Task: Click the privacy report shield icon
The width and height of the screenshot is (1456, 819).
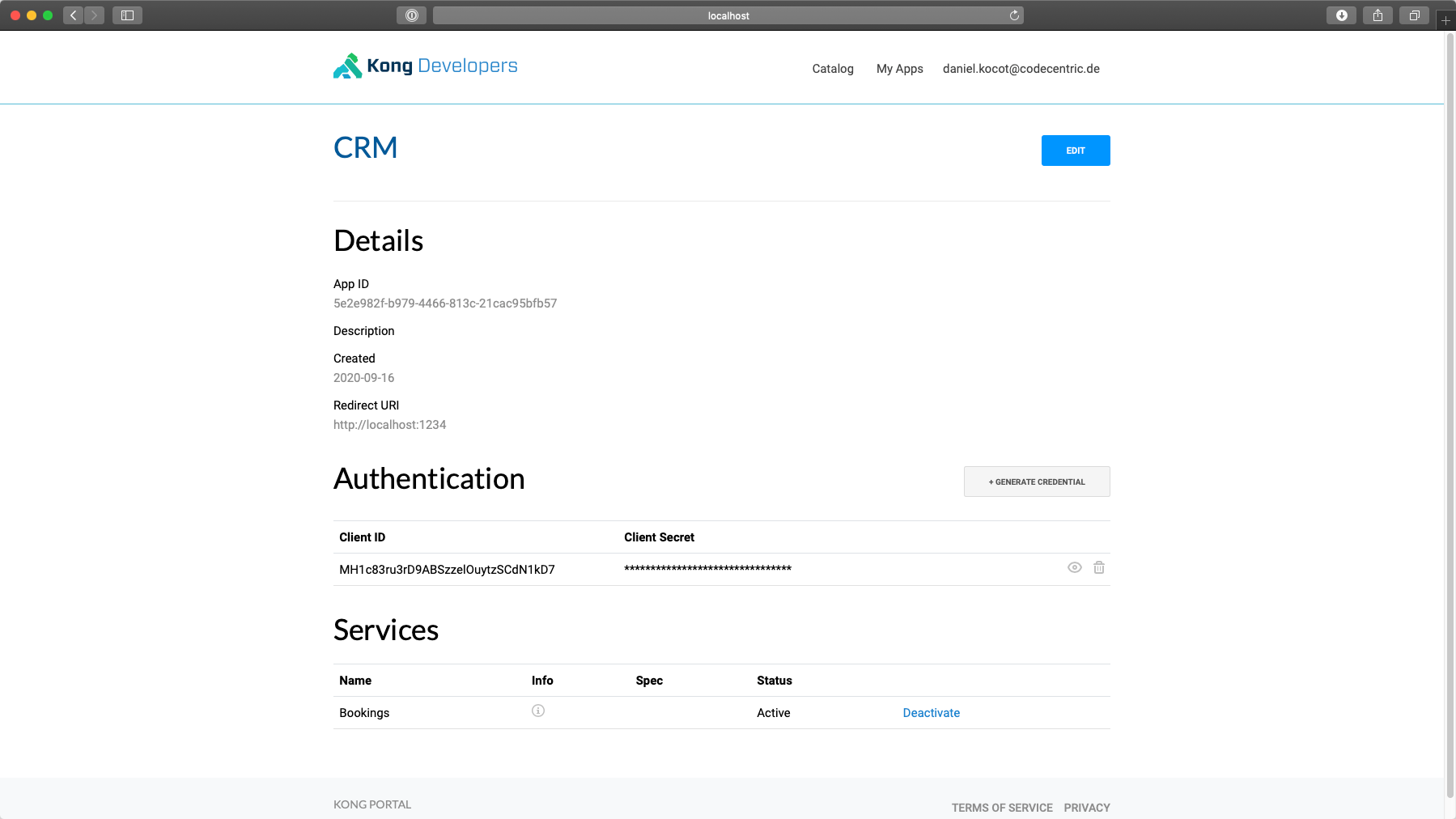Action: pyautogui.click(x=411, y=15)
